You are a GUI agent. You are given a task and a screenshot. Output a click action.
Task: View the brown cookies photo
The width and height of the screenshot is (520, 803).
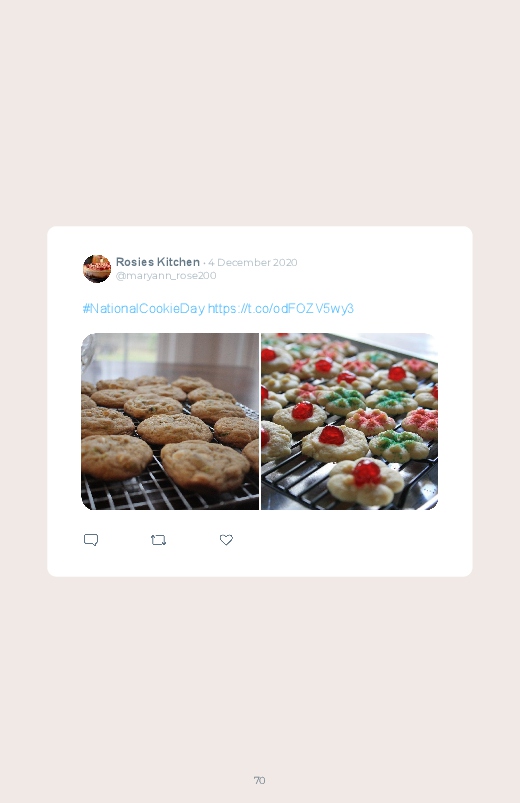pos(170,421)
